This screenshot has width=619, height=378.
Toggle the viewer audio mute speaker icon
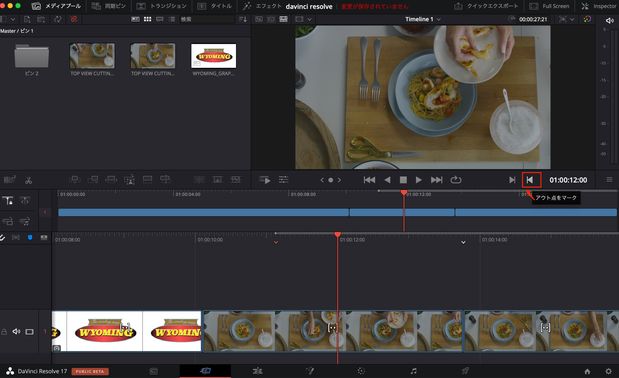point(610,21)
